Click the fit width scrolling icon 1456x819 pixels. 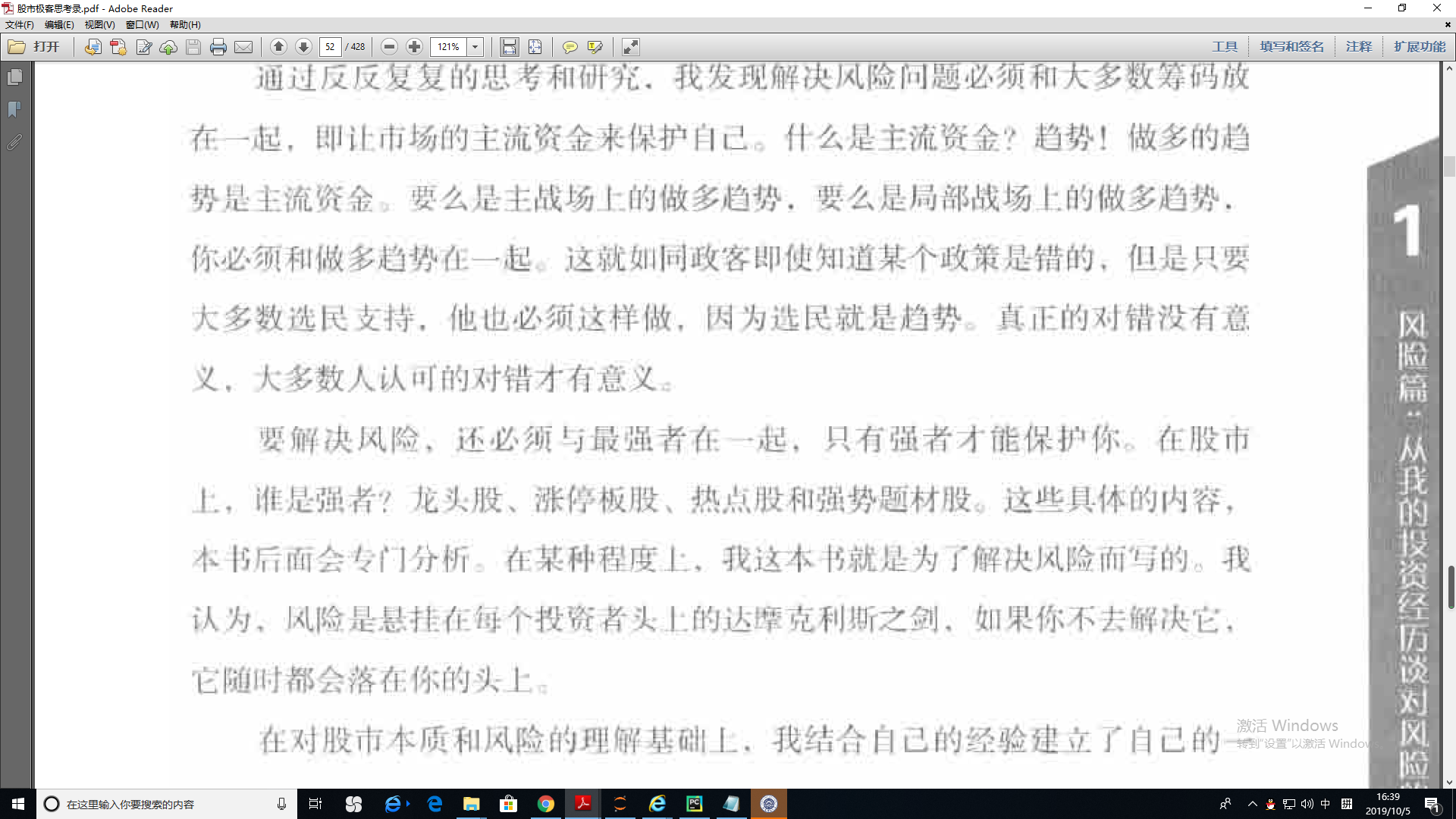[510, 47]
